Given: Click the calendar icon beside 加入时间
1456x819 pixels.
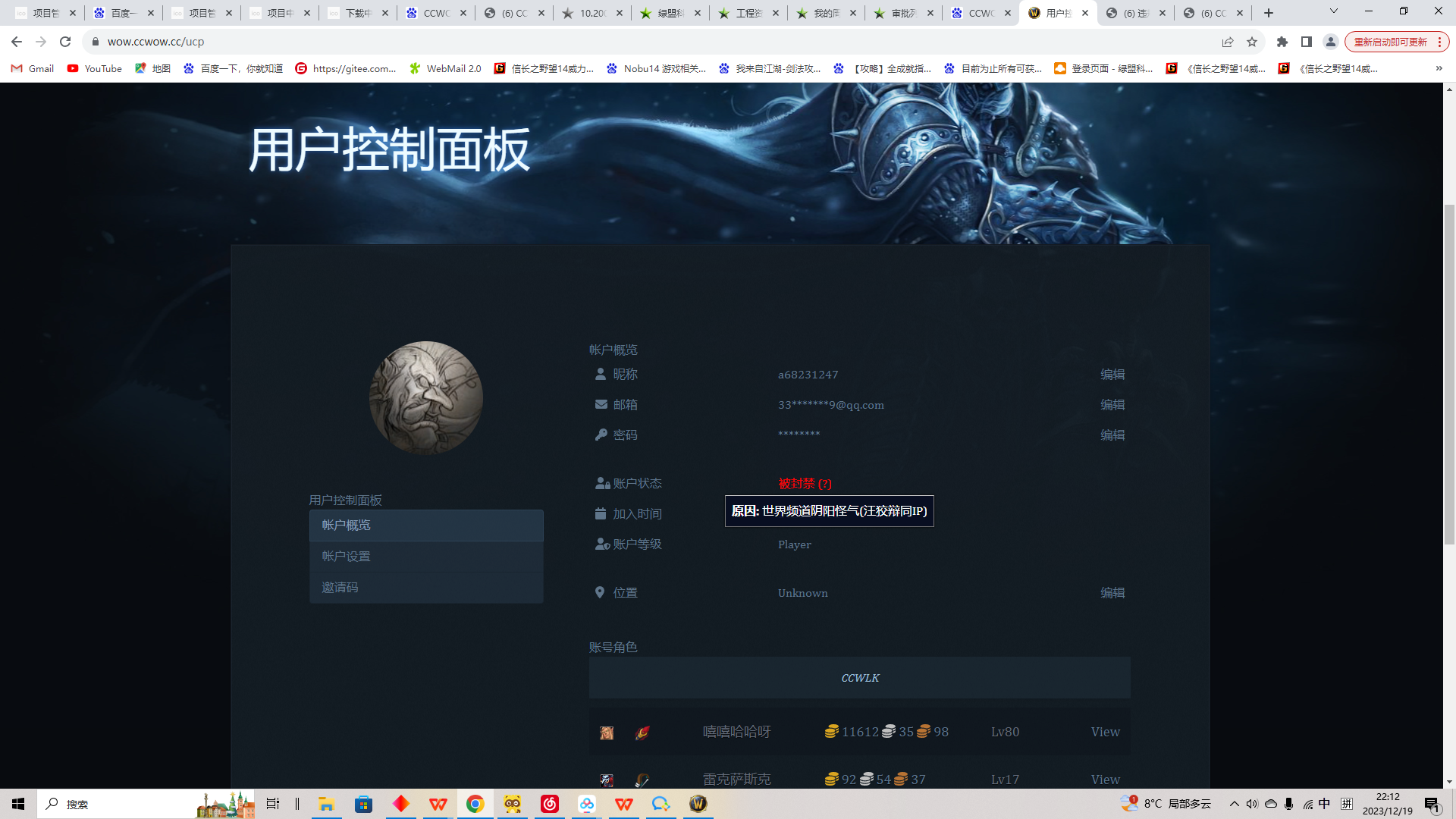Looking at the screenshot, I should click(600, 513).
